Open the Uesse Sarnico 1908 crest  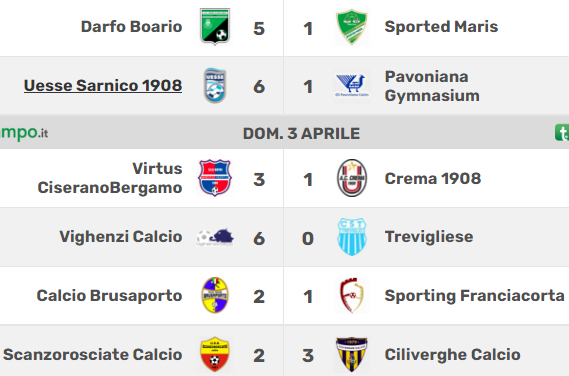pos(215,86)
